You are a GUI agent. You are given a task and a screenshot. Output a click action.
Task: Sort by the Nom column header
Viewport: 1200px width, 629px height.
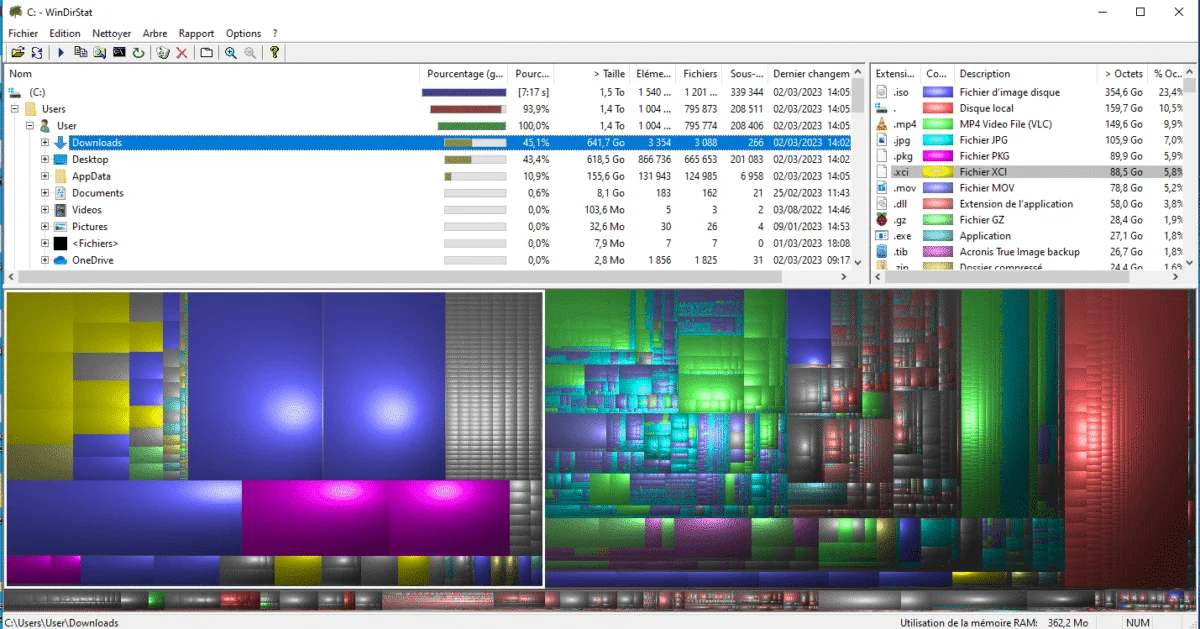pos(213,74)
